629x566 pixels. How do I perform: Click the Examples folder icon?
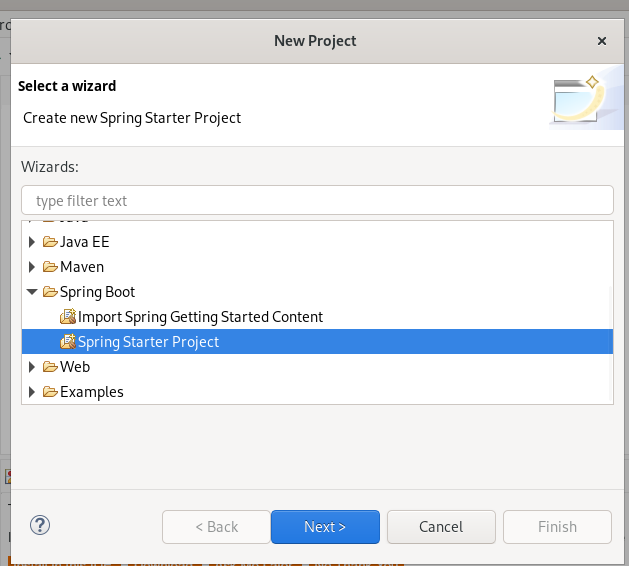point(50,392)
